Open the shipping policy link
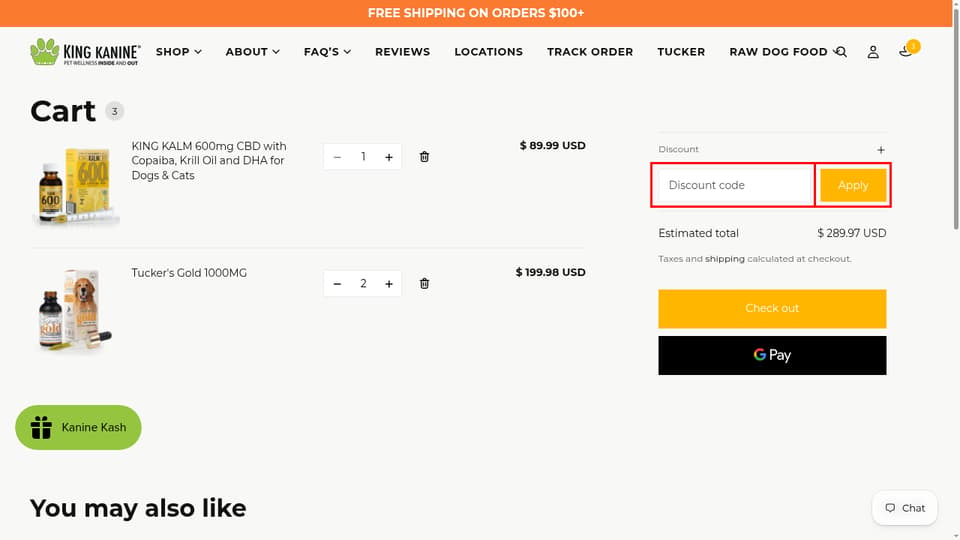Screen dimensions: 960x540 pos(724,259)
